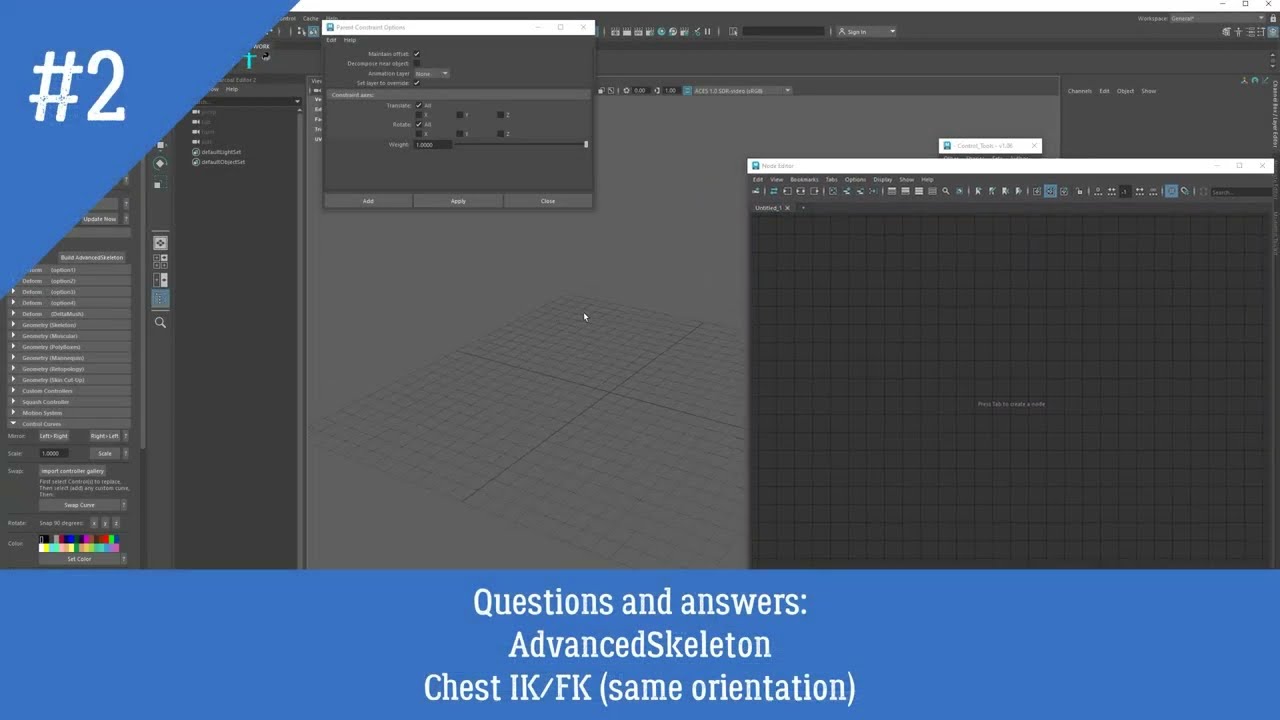
Task: Click the Build AdvancedSkeleton button
Action: (x=91, y=258)
